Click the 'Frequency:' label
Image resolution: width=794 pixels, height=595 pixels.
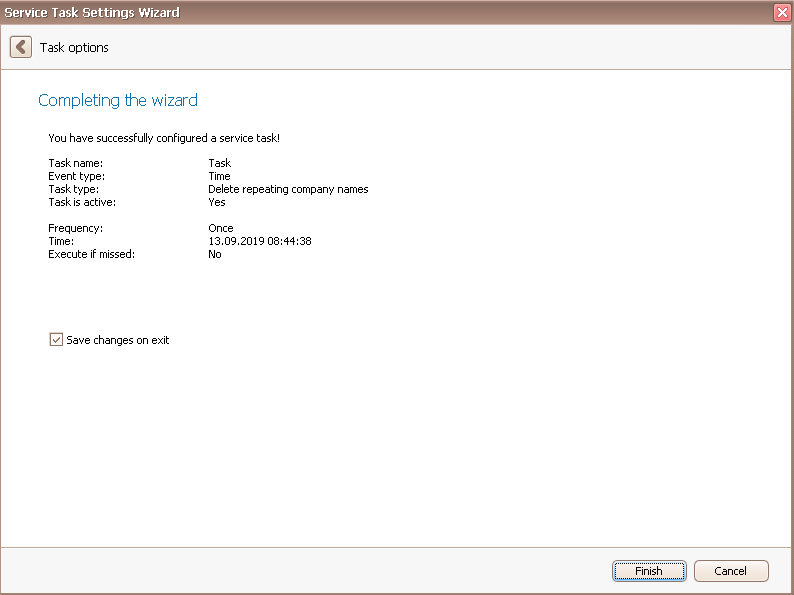point(75,228)
